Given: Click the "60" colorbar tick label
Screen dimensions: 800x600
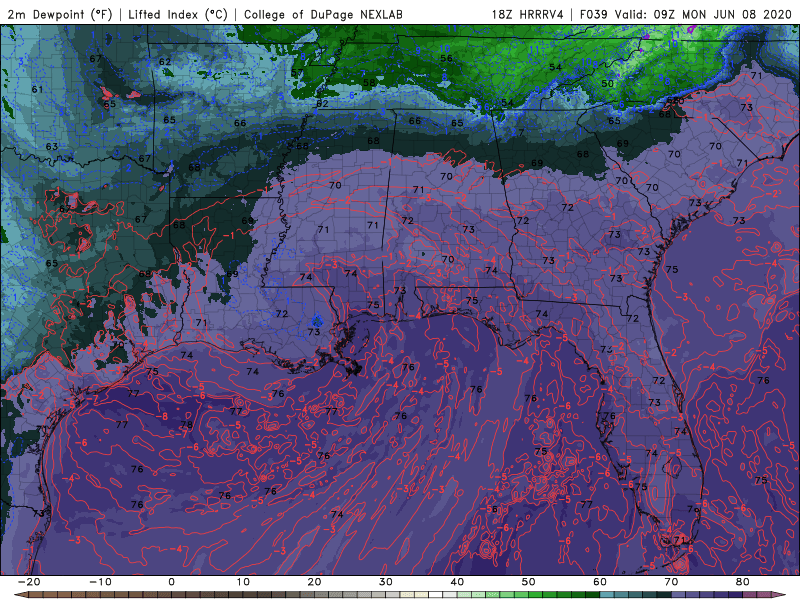Looking at the screenshot, I should pos(600,582).
